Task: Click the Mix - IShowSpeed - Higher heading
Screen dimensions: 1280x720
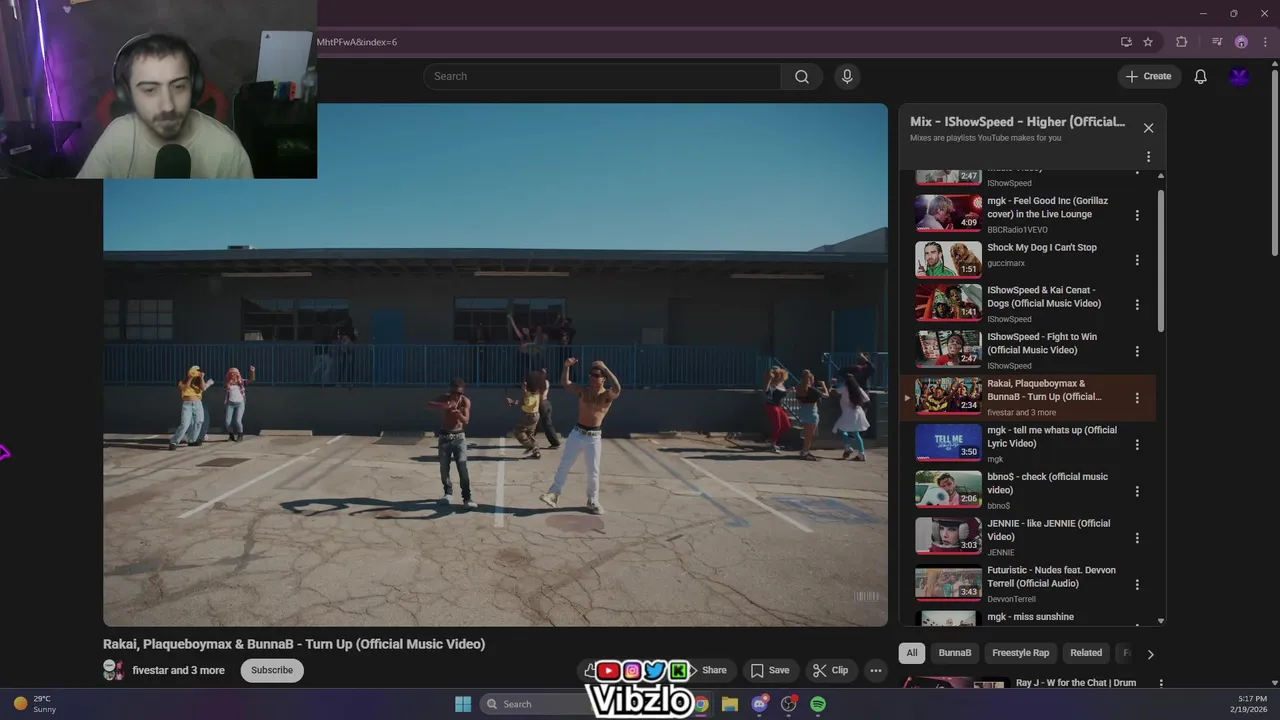Action: tap(1017, 122)
